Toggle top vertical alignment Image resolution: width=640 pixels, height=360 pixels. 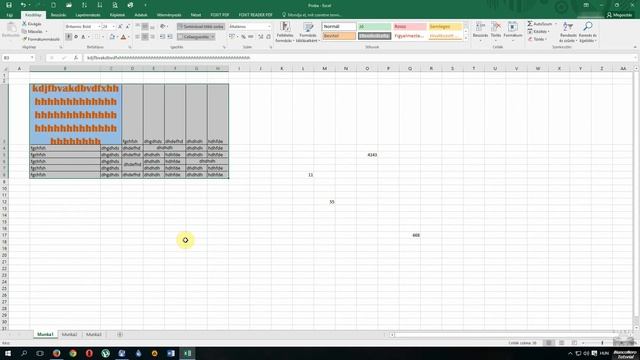pyautogui.click(x=138, y=27)
